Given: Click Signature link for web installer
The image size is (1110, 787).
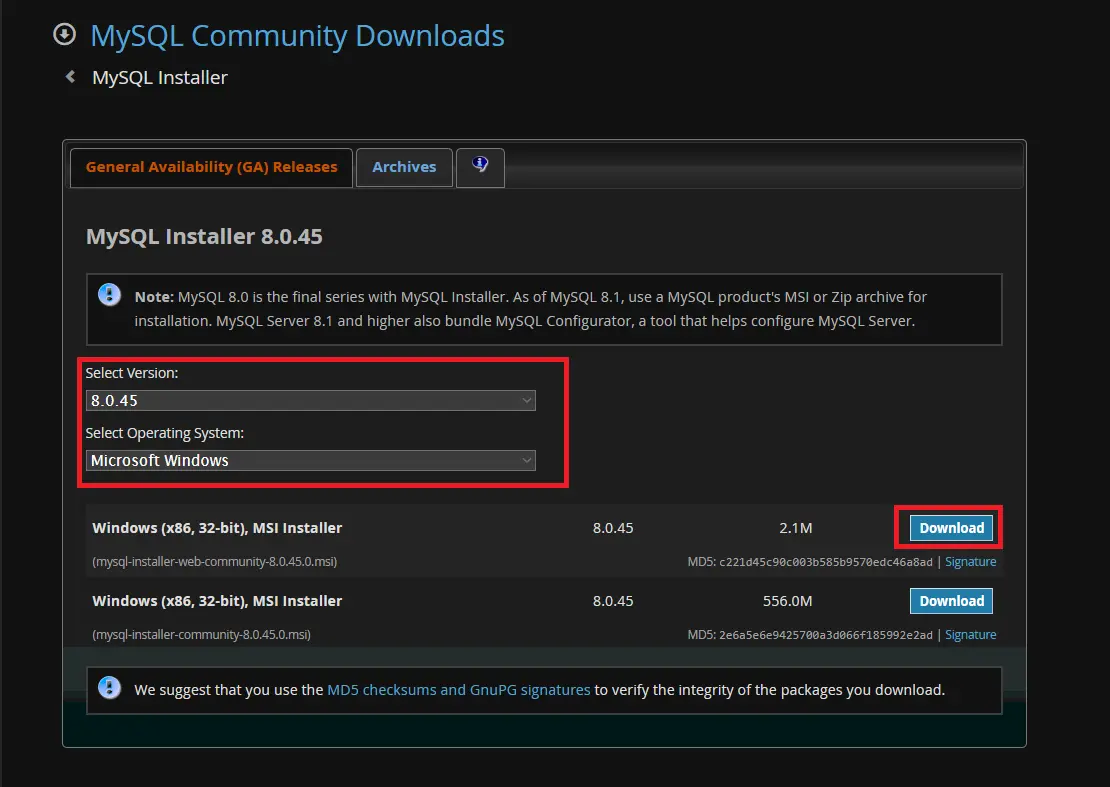Looking at the screenshot, I should pyautogui.click(x=970, y=561).
